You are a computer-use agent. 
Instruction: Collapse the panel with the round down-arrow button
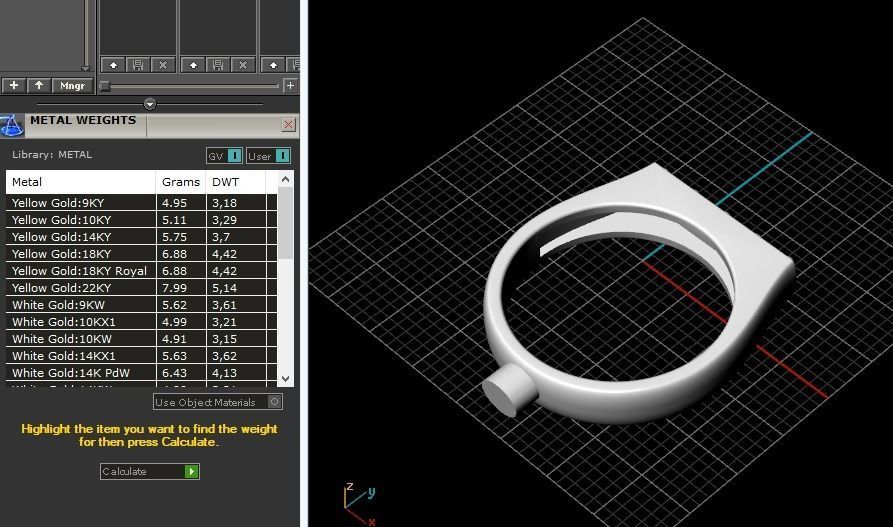150,104
